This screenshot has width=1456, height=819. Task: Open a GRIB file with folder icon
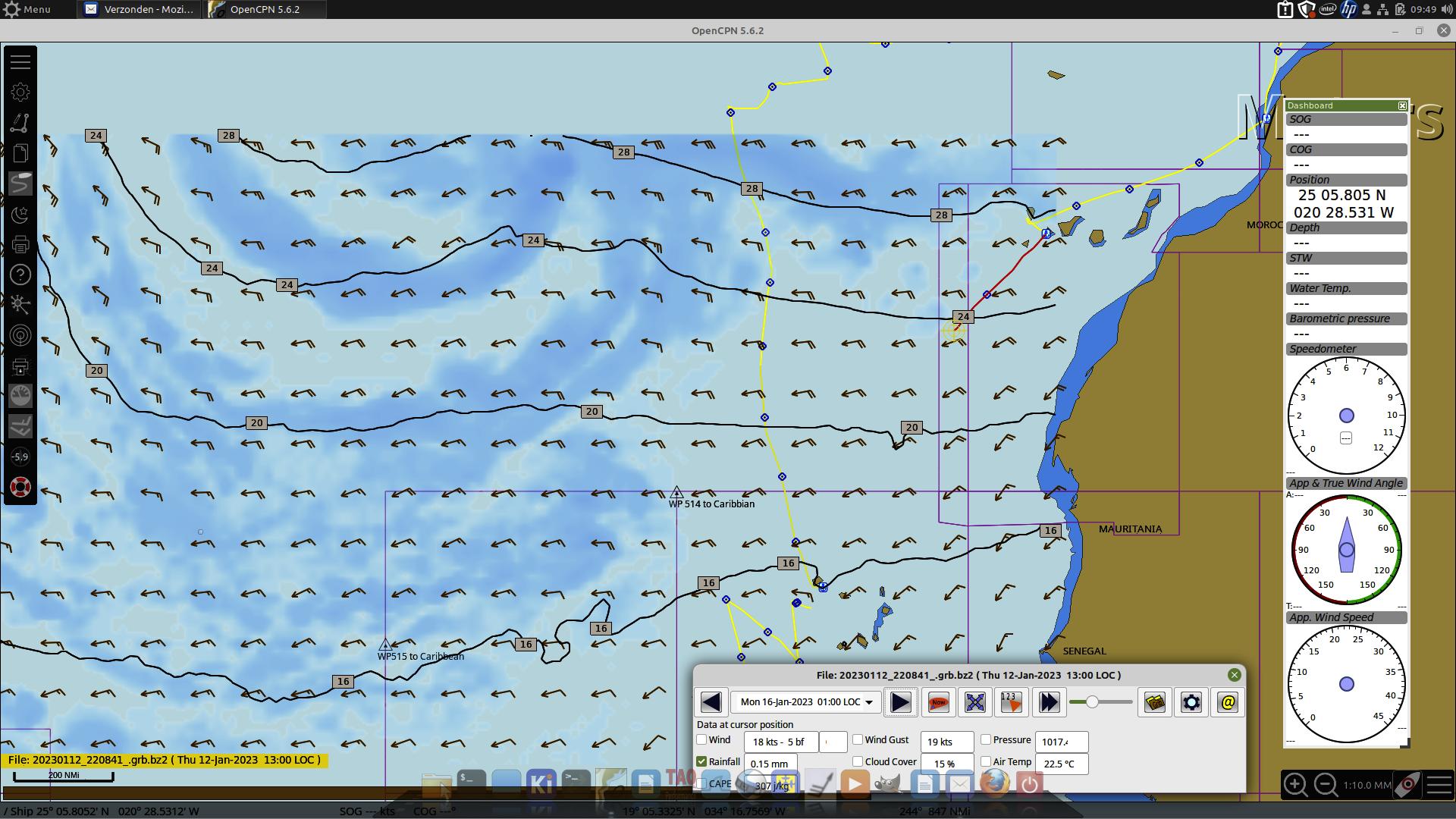coord(1155,702)
